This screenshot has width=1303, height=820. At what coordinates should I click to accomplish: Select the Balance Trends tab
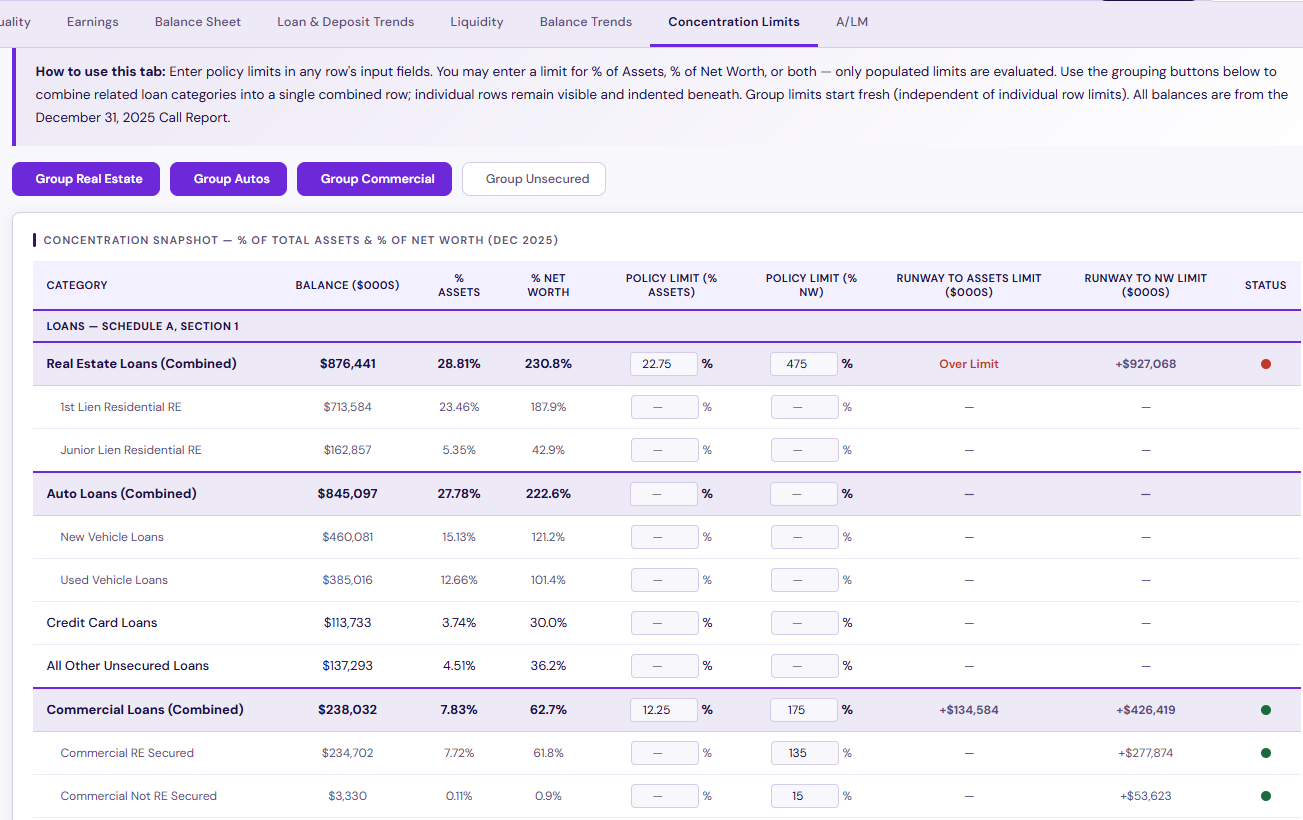point(585,22)
